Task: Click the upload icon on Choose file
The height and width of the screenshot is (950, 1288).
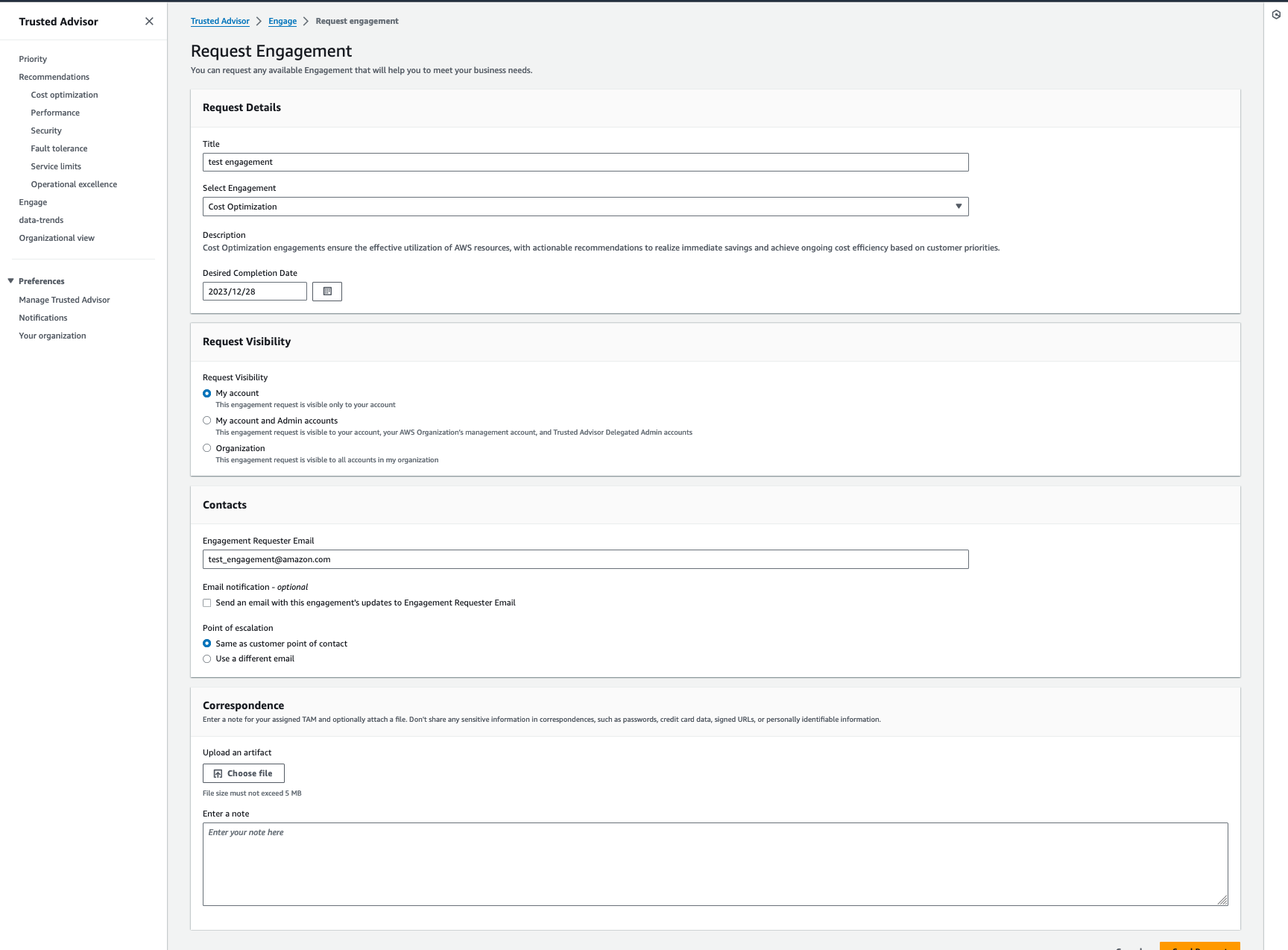Action: (x=218, y=774)
